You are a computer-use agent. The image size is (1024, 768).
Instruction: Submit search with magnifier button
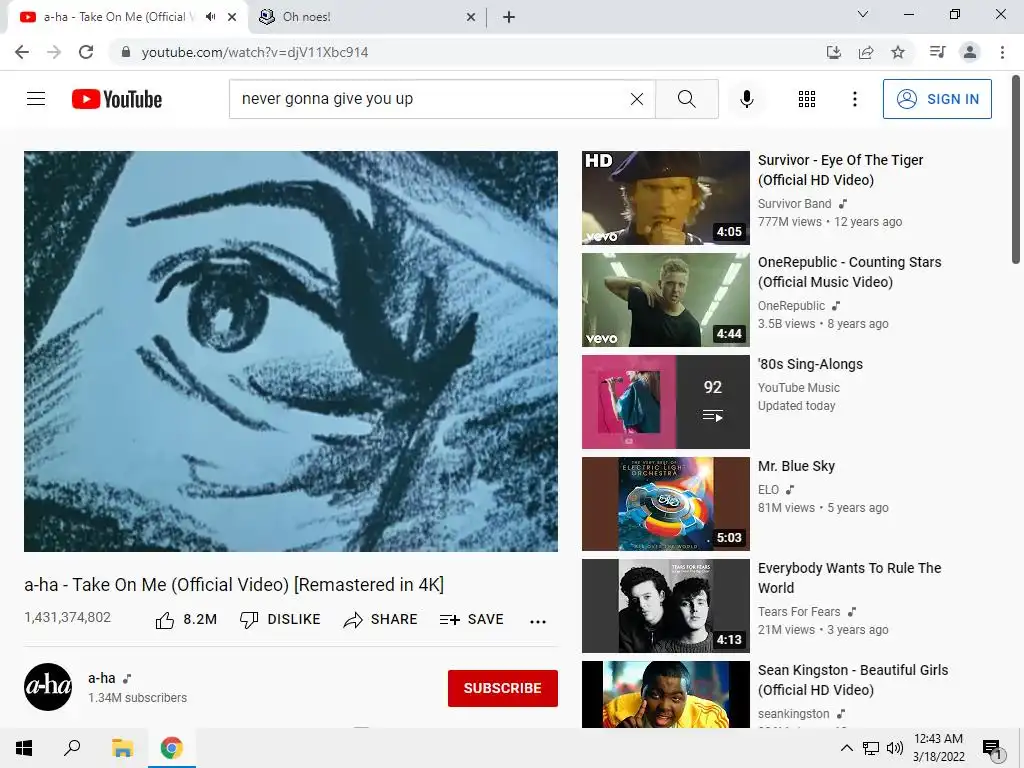[686, 99]
